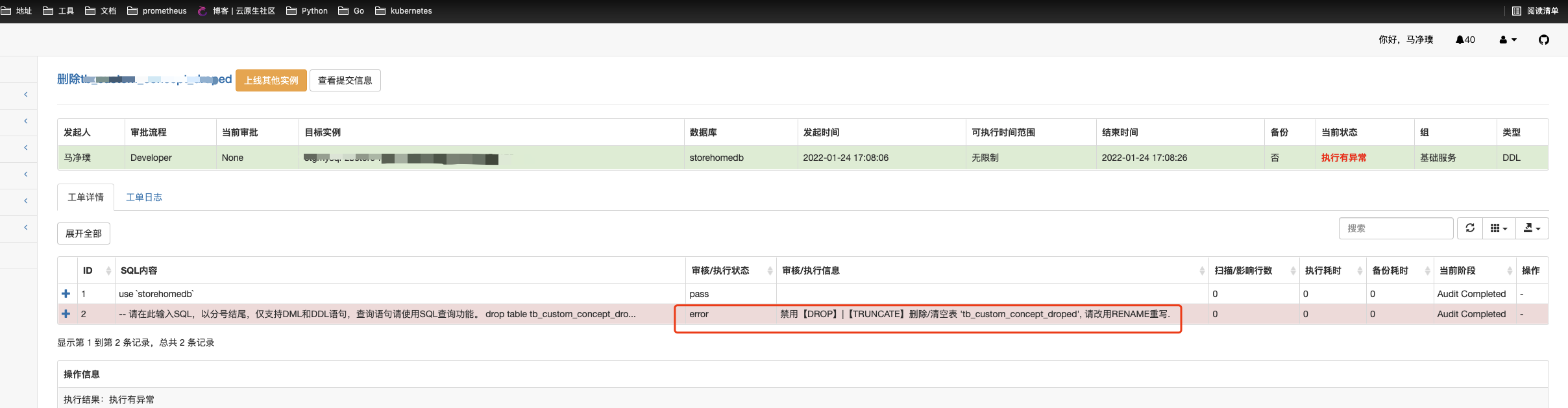Sort by 扫描/影响行数 column

[x=1254, y=270]
